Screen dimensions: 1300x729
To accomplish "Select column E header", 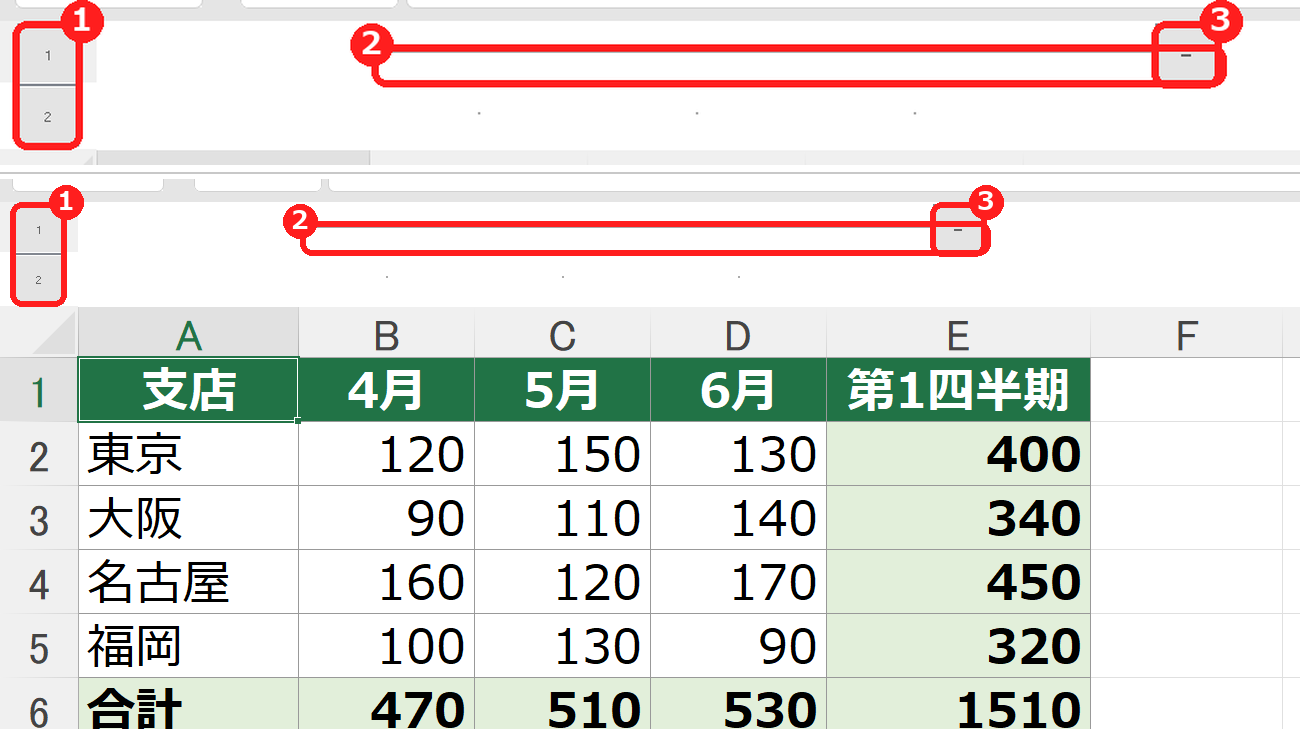I will 959,333.
